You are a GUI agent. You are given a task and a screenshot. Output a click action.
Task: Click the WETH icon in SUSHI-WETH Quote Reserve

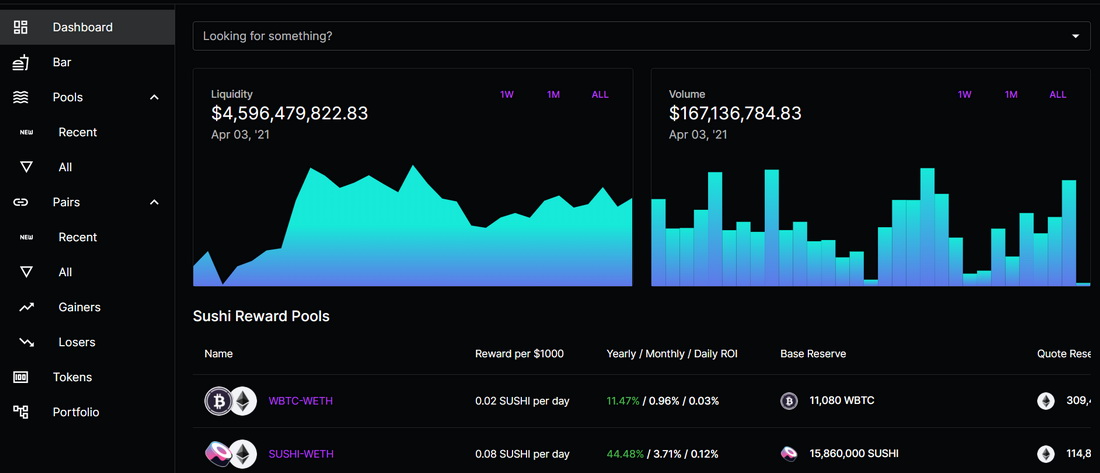coord(1046,454)
